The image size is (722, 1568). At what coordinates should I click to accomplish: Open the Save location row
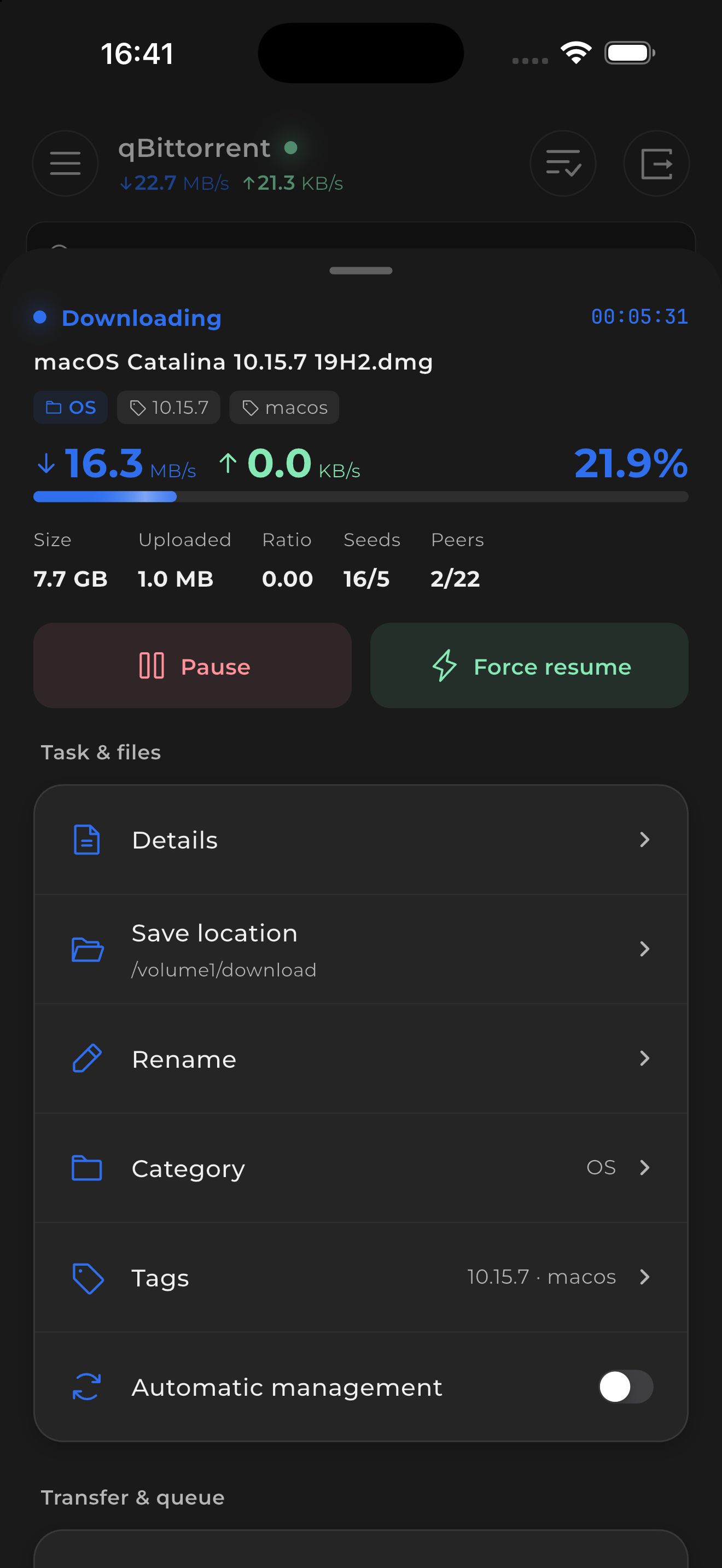pos(361,949)
